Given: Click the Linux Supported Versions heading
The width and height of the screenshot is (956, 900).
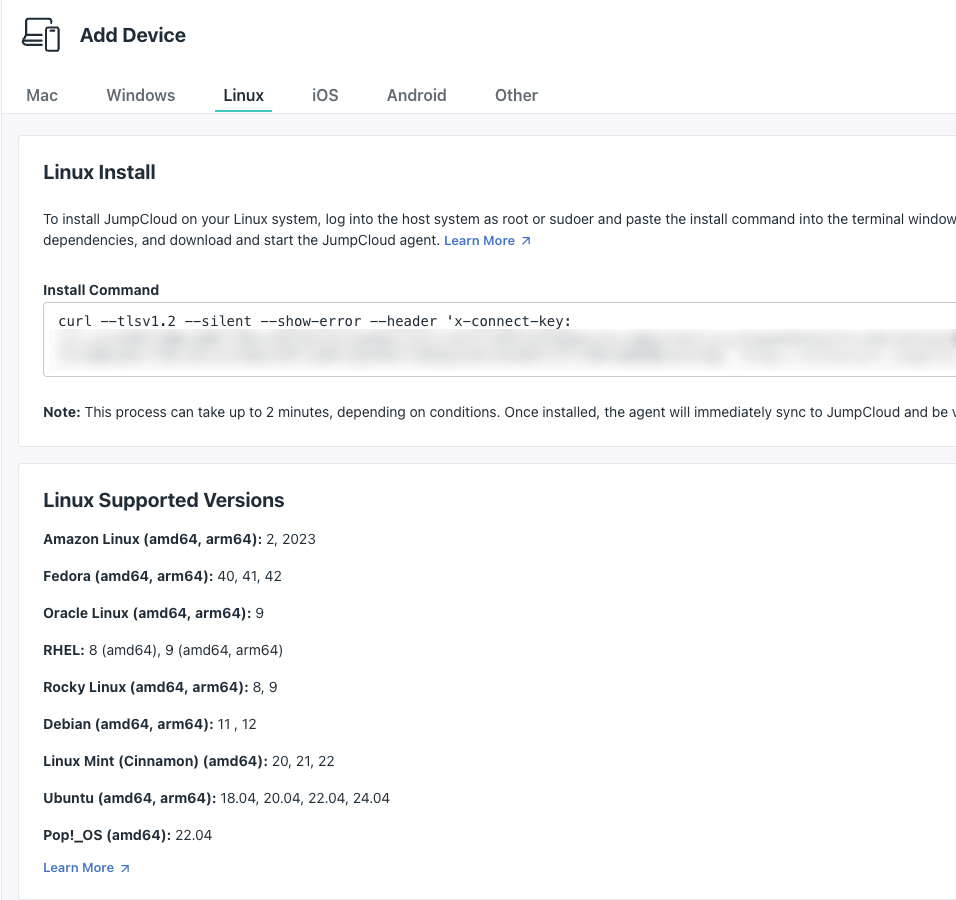Looking at the screenshot, I should coord(163,500).
